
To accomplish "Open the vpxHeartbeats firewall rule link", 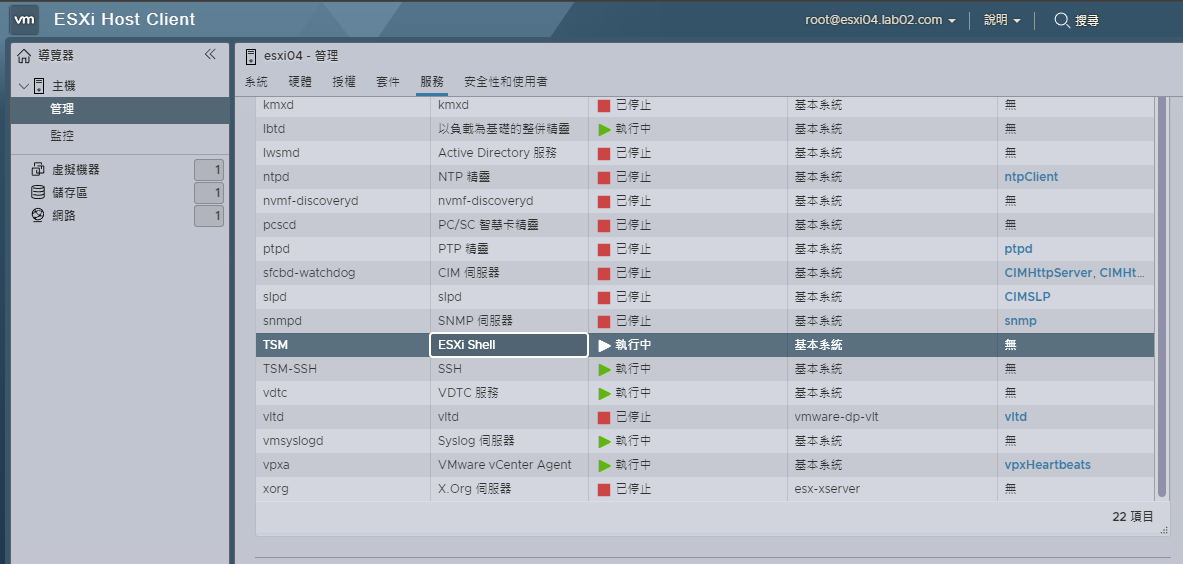I will pyautogui.click(x=1047, y=464).
